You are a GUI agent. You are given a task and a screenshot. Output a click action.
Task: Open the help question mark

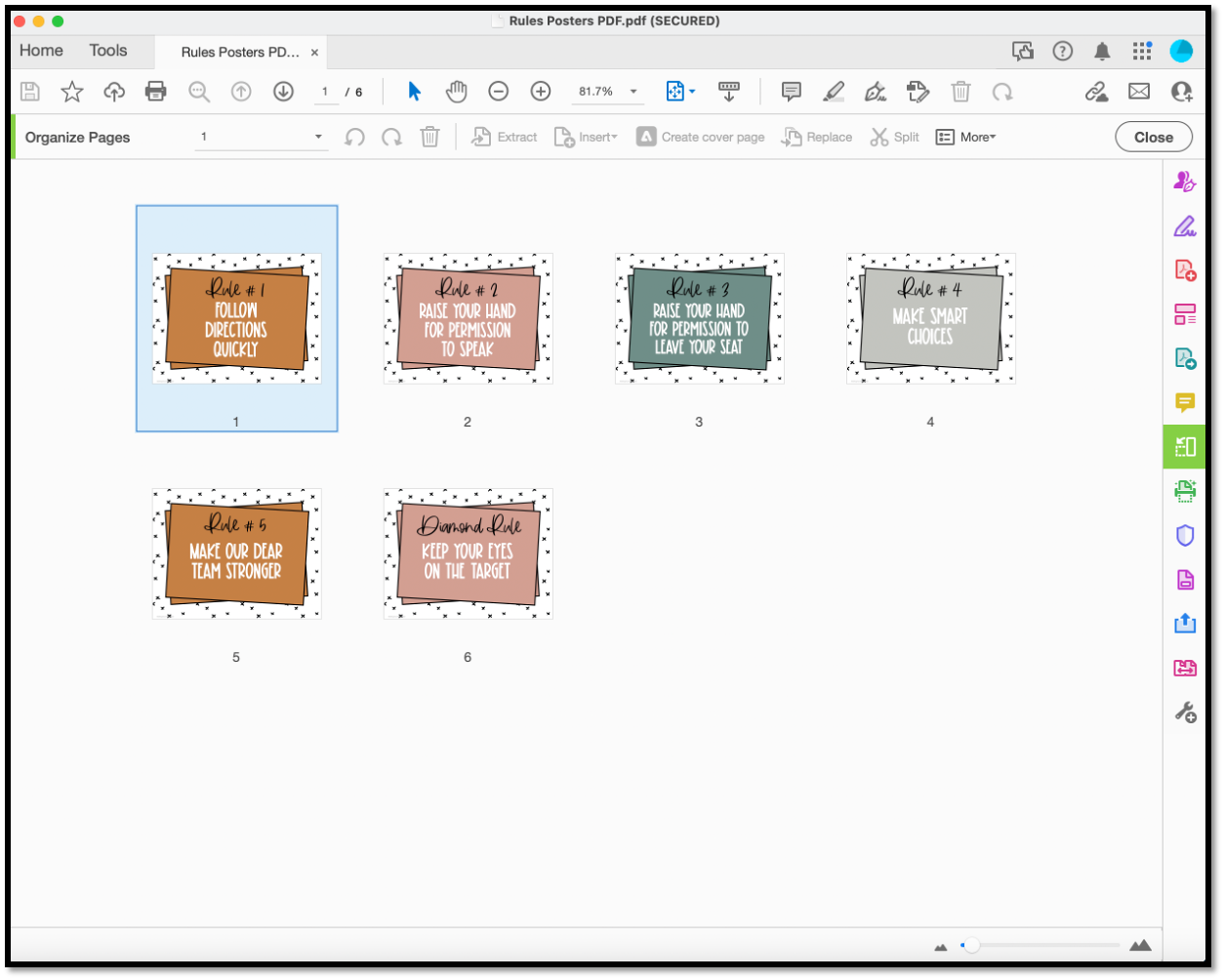1063,52
